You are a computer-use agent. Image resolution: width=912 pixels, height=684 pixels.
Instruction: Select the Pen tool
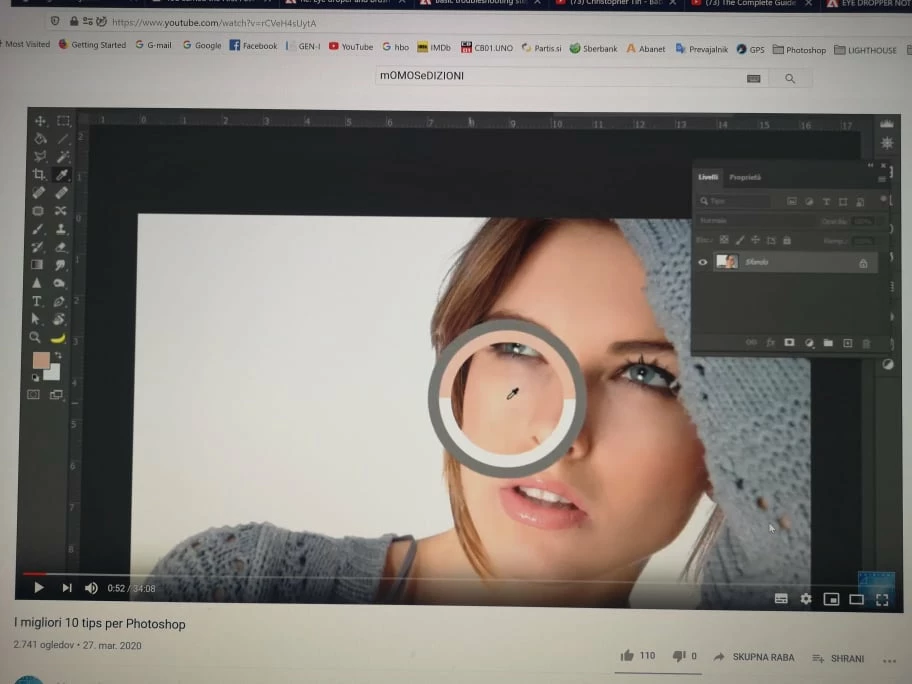(59, 301)
